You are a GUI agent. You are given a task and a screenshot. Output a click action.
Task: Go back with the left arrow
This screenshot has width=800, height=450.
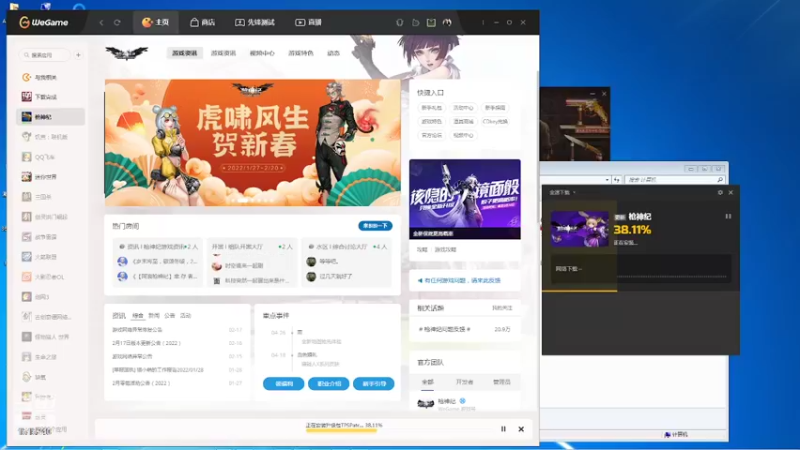pyautogui.click(x=101, y=22)
